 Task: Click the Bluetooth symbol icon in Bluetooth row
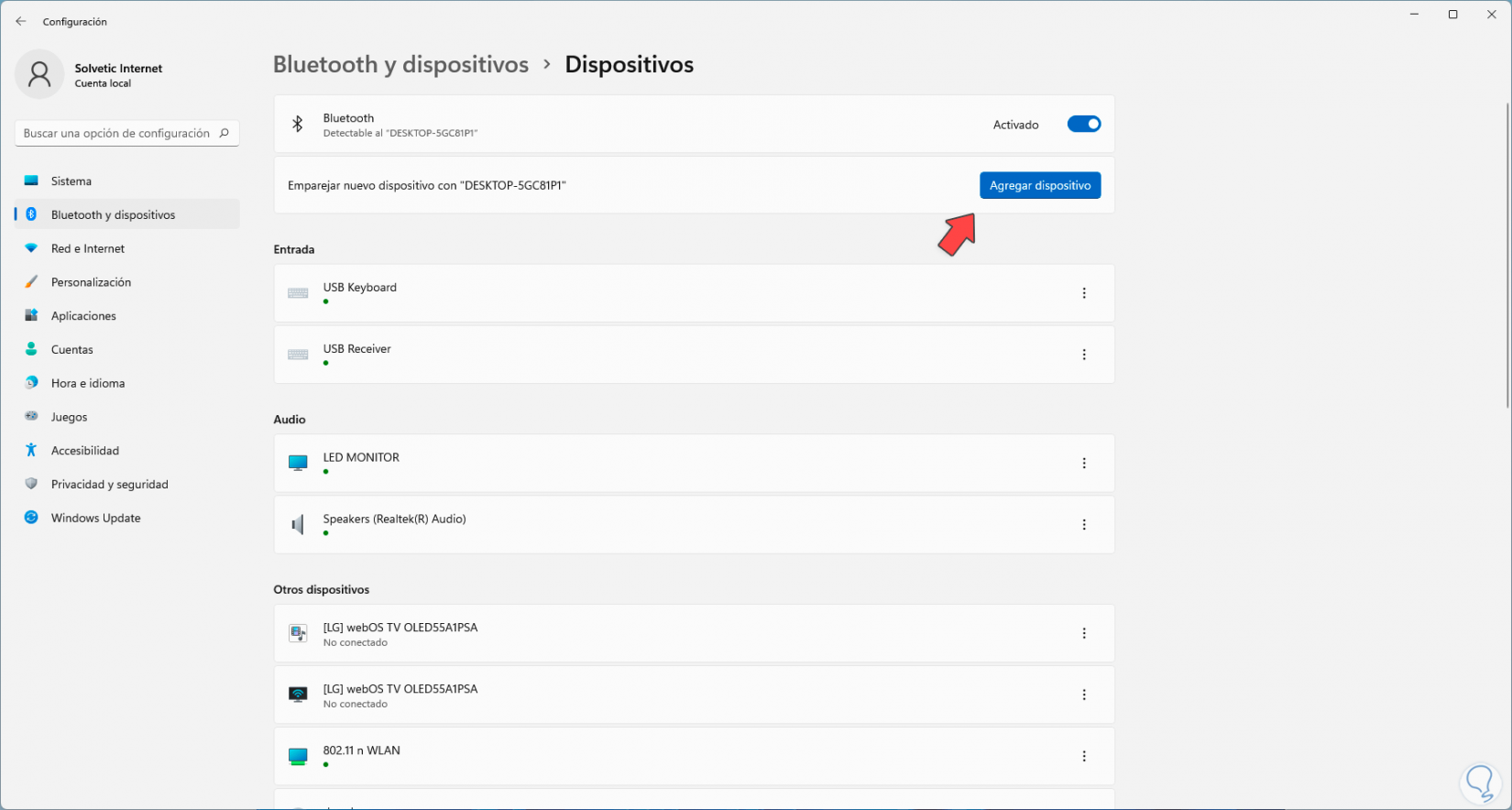(x=298, y=125)
